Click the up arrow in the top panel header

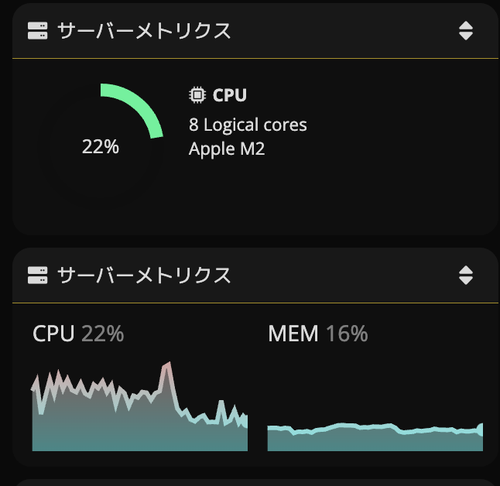[x=466, y=25]
